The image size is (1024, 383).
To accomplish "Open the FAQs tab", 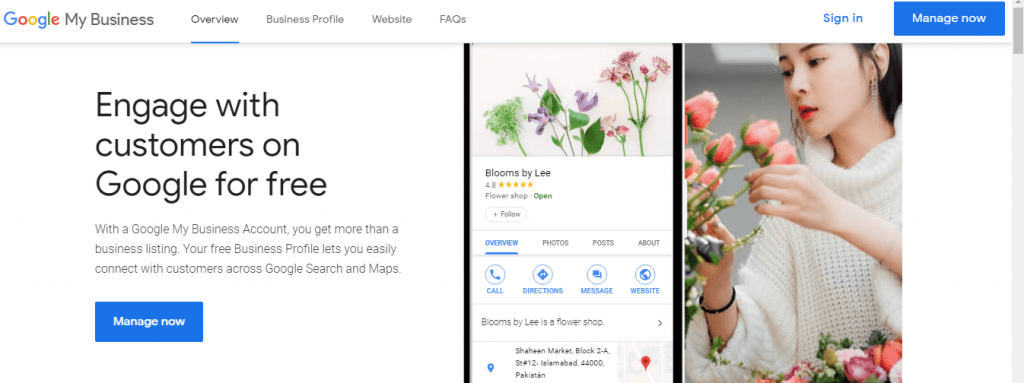I will [453, 20].
